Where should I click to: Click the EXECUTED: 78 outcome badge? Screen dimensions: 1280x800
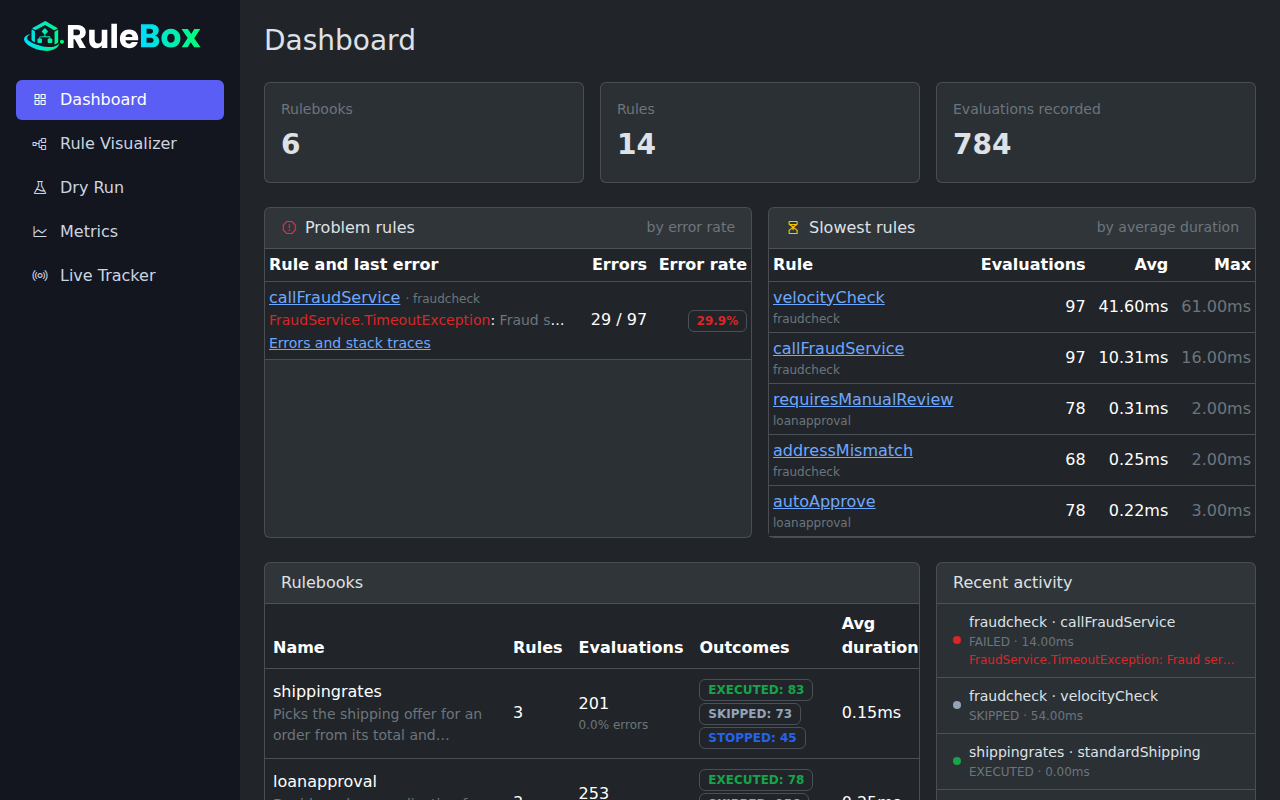tap(756, 780)
